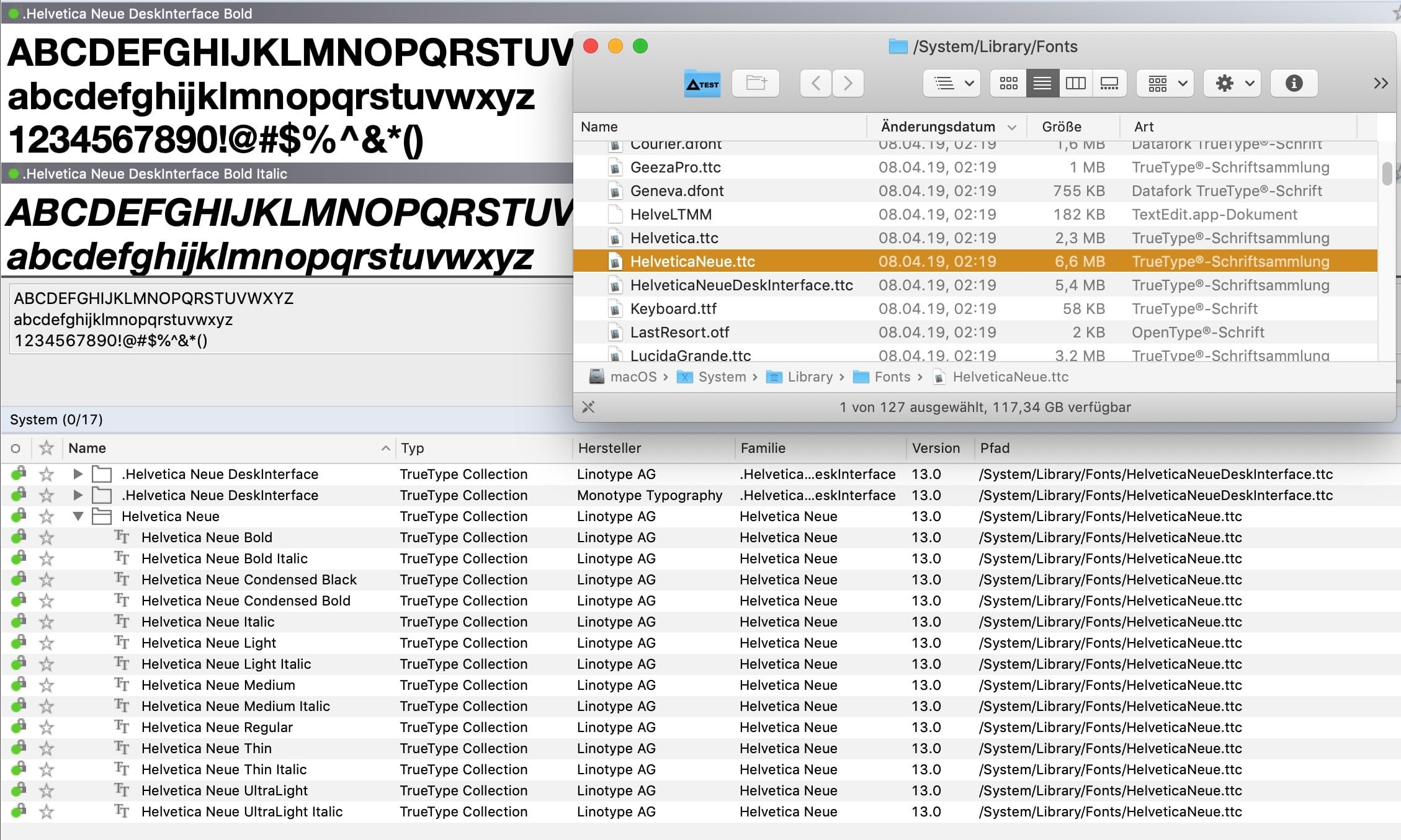Click TrueType icon of Helvetica Neue Medium Italic
Viewport: 1401px width, 840px height.
(122, 706)
